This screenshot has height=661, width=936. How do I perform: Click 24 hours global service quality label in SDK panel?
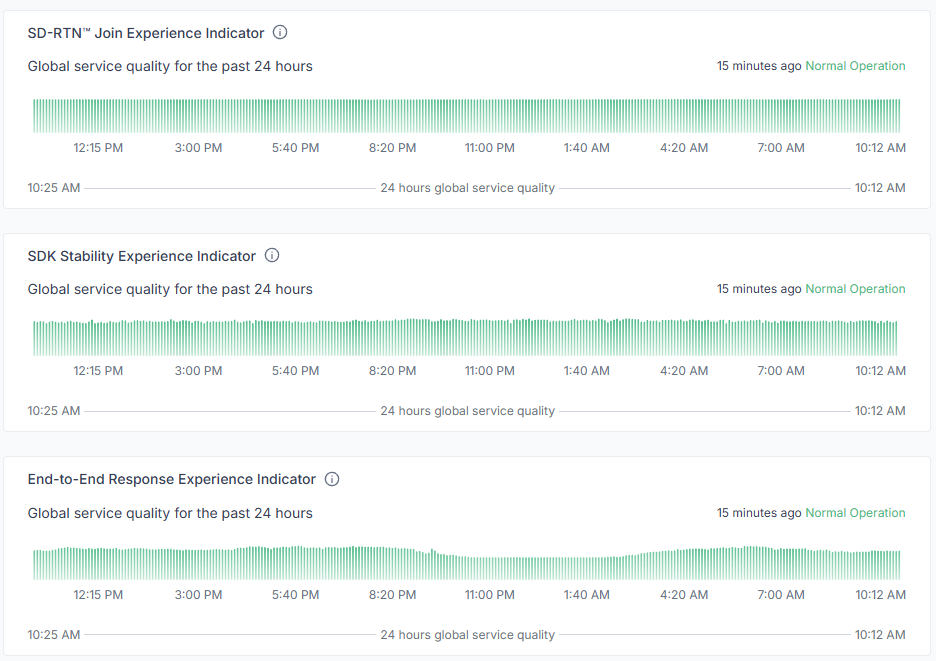(x=467, y=411)
